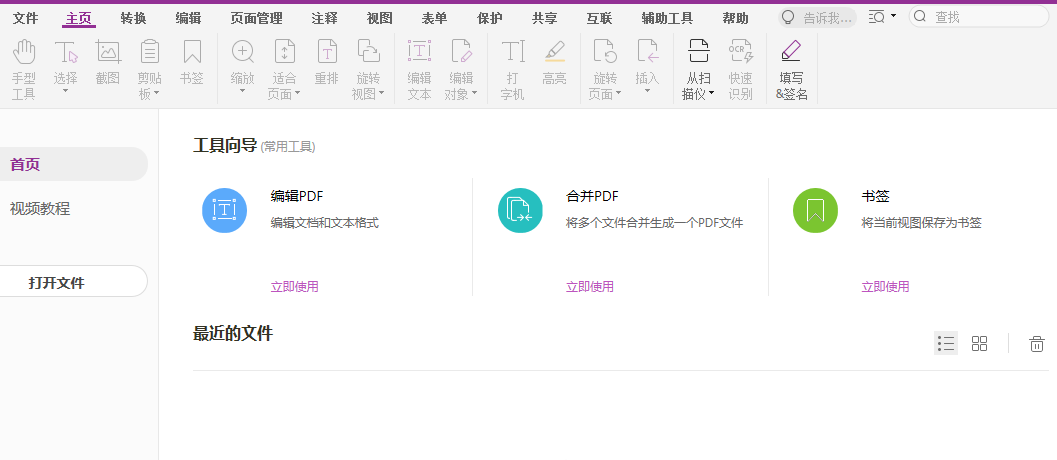
Task: Click the Reflow icon (重排)
Action: 327,52
